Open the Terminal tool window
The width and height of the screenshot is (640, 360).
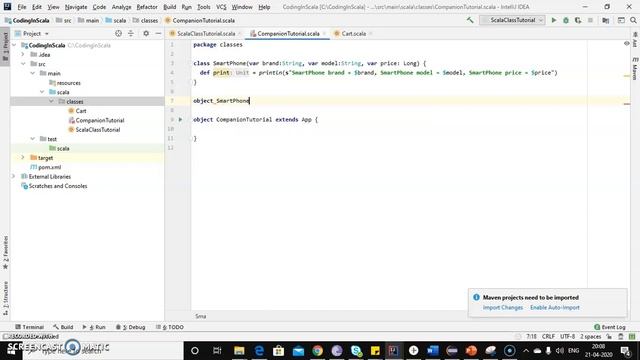pyautogui.click(x=29, y=327)
